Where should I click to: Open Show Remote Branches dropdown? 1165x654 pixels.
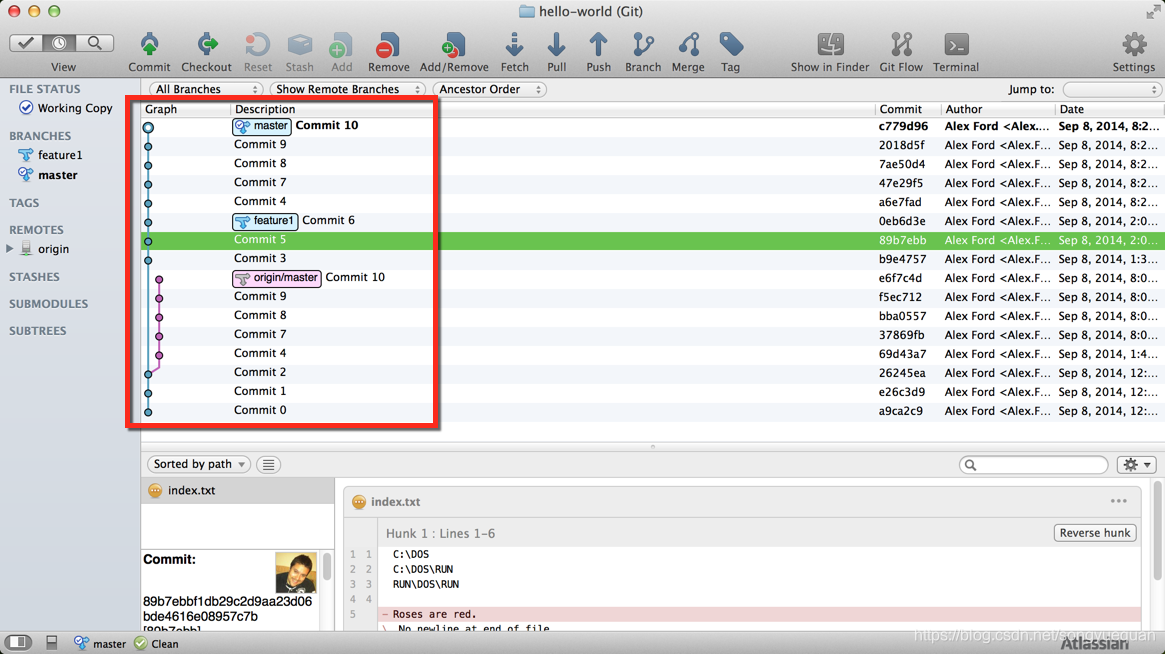(x=347, y=89)
